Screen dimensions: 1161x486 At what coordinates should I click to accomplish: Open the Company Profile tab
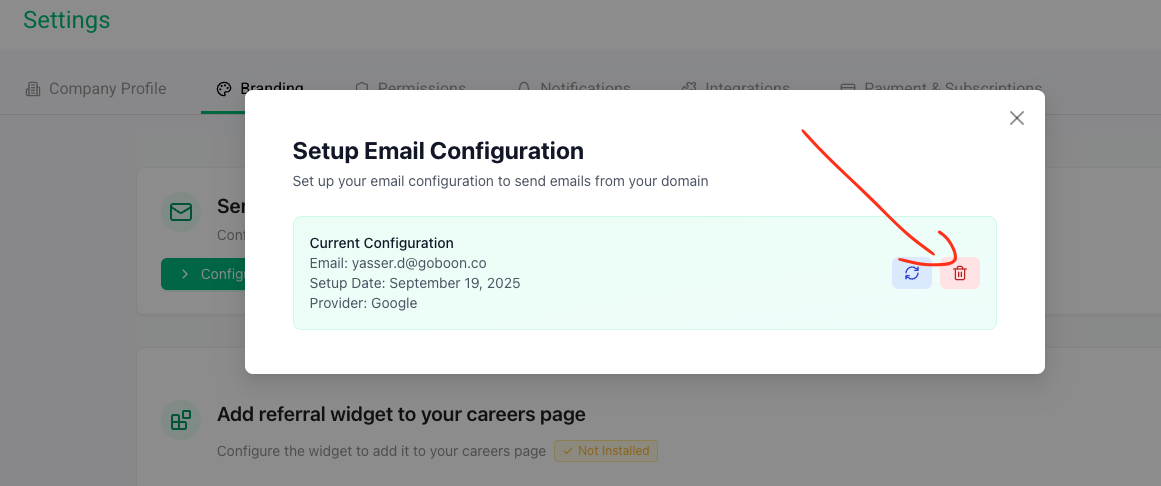(x=107, y=89)
